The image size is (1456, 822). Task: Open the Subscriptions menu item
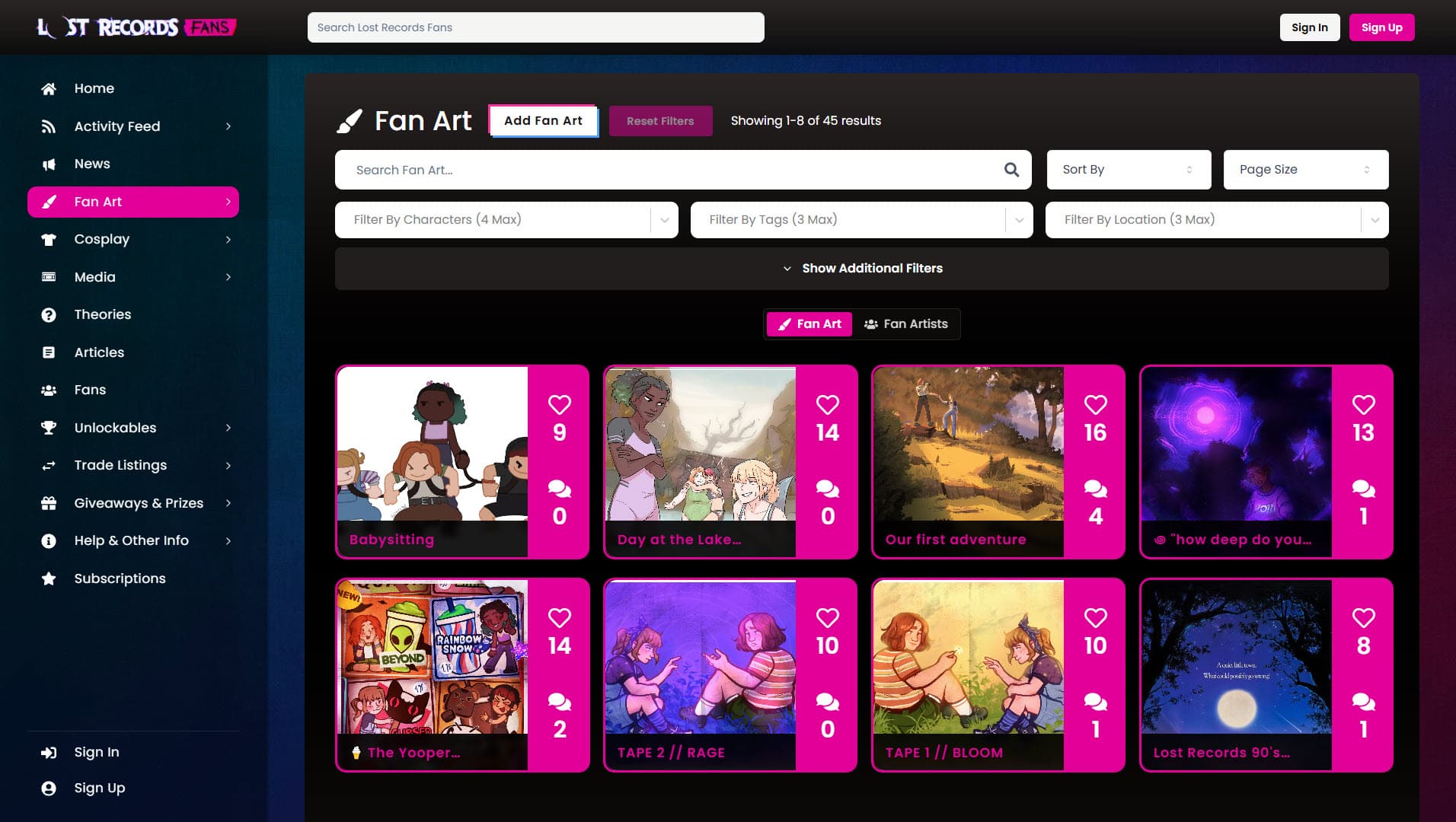[x=133, y=578]
